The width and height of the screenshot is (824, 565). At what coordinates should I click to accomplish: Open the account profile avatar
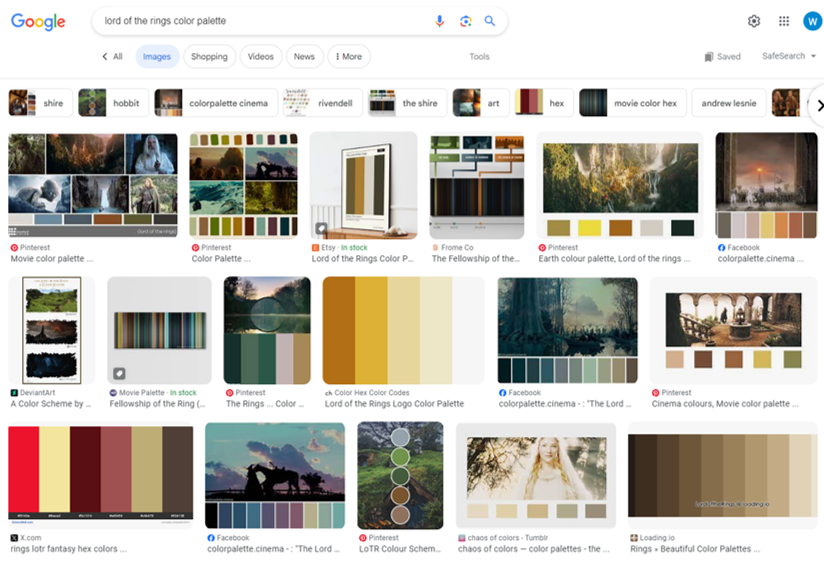tap(812, 21)
